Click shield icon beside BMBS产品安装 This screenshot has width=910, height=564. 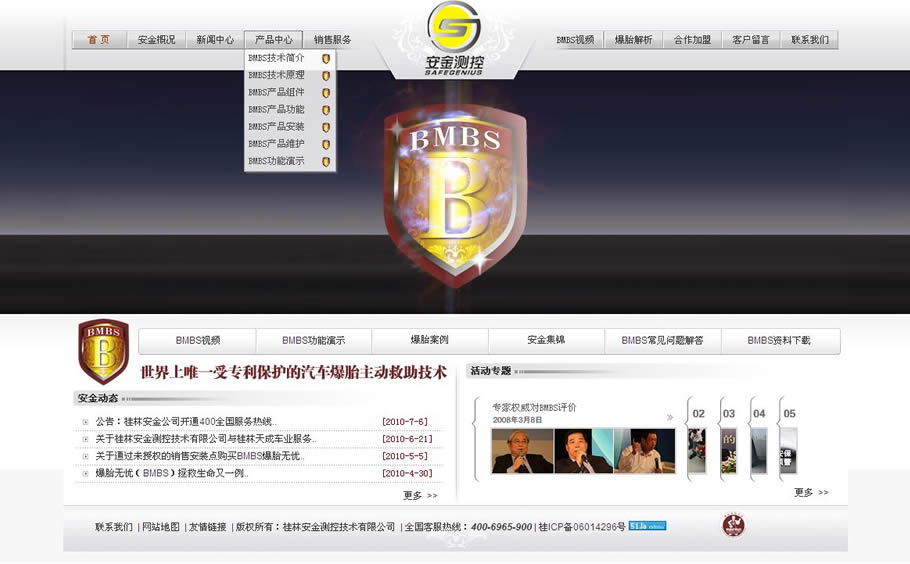point(326,127)
